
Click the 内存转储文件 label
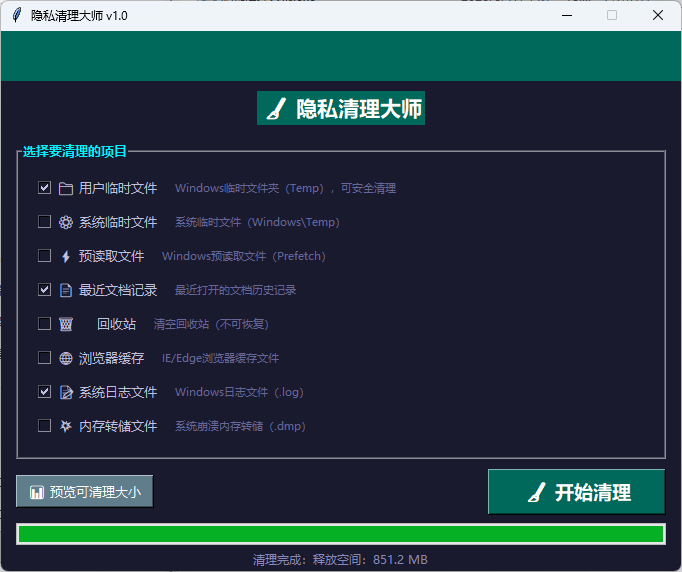coord(118,426)
